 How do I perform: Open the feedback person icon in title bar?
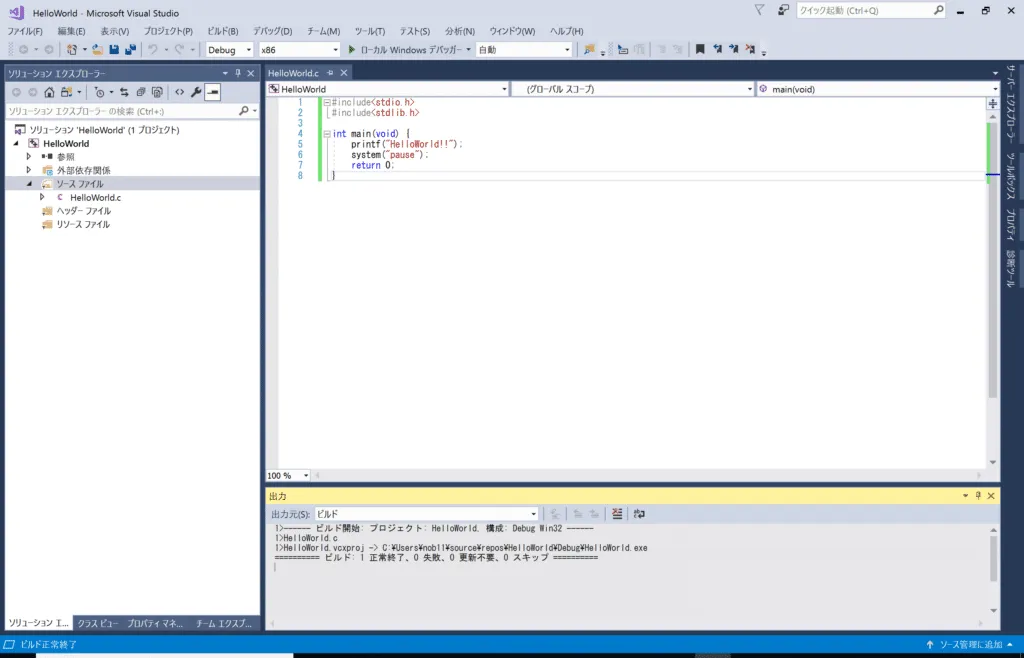783,10
